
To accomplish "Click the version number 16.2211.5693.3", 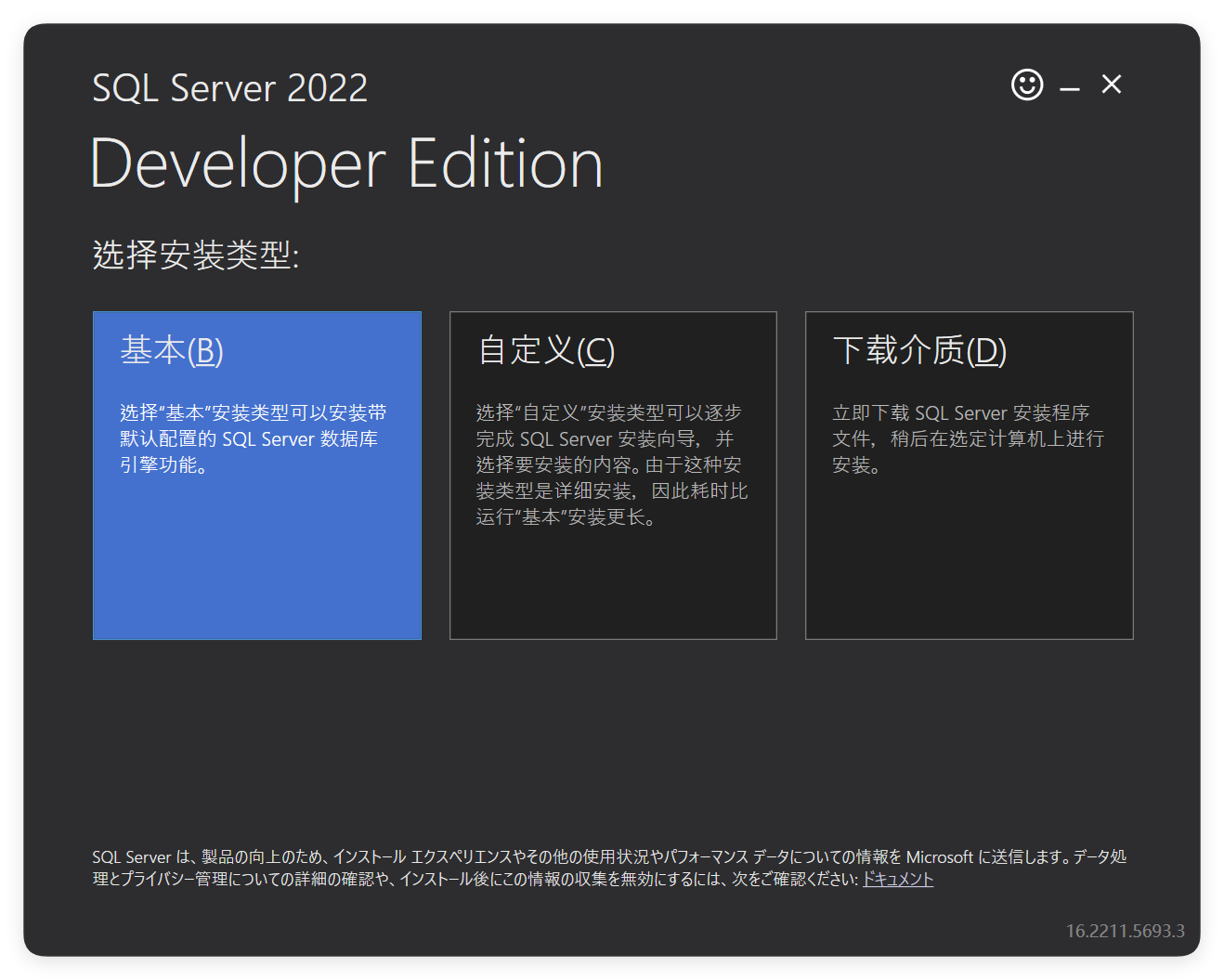I will point(1125,931).
